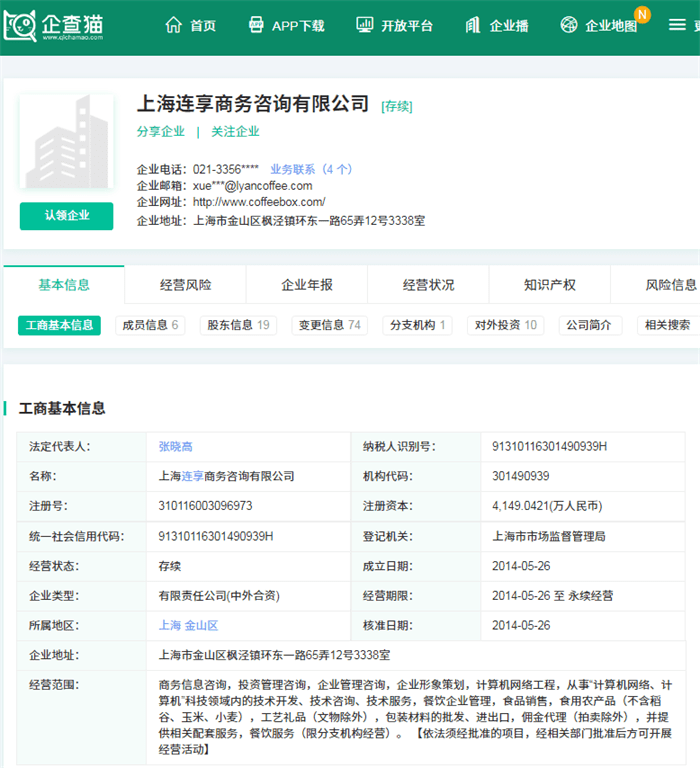This screenshot has width=700, height=768.
Task: Click organization code 301490939
Action: [x=520, y=476]
